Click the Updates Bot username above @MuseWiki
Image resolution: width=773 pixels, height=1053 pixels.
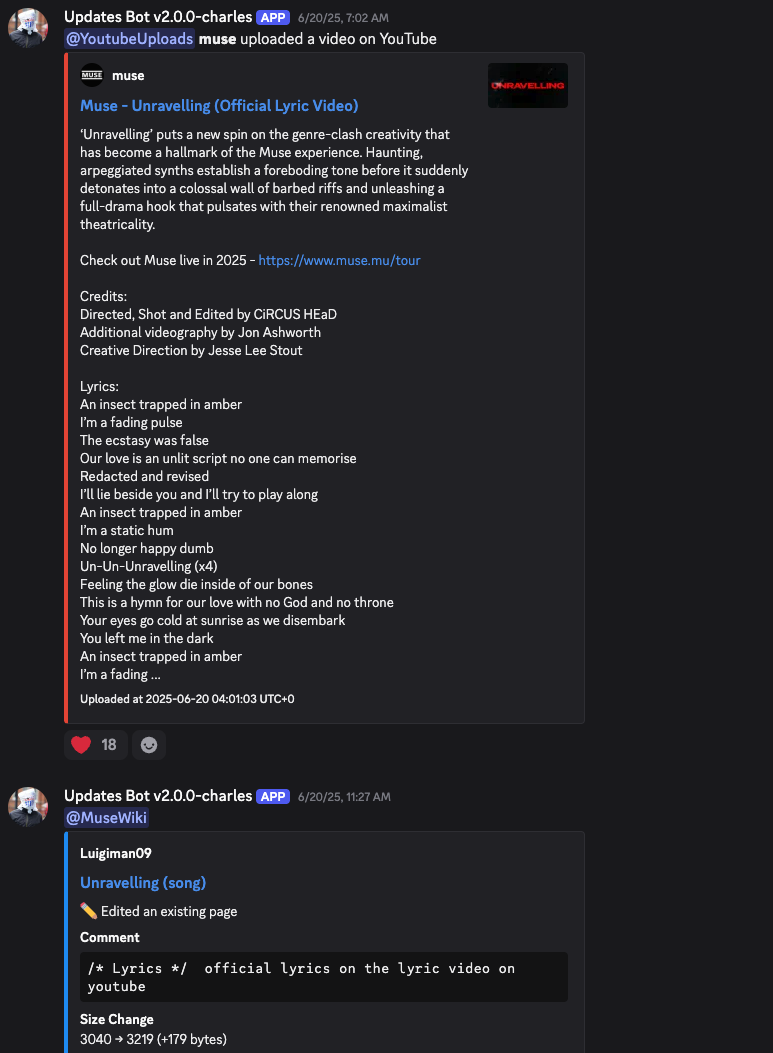pos(158,796)
